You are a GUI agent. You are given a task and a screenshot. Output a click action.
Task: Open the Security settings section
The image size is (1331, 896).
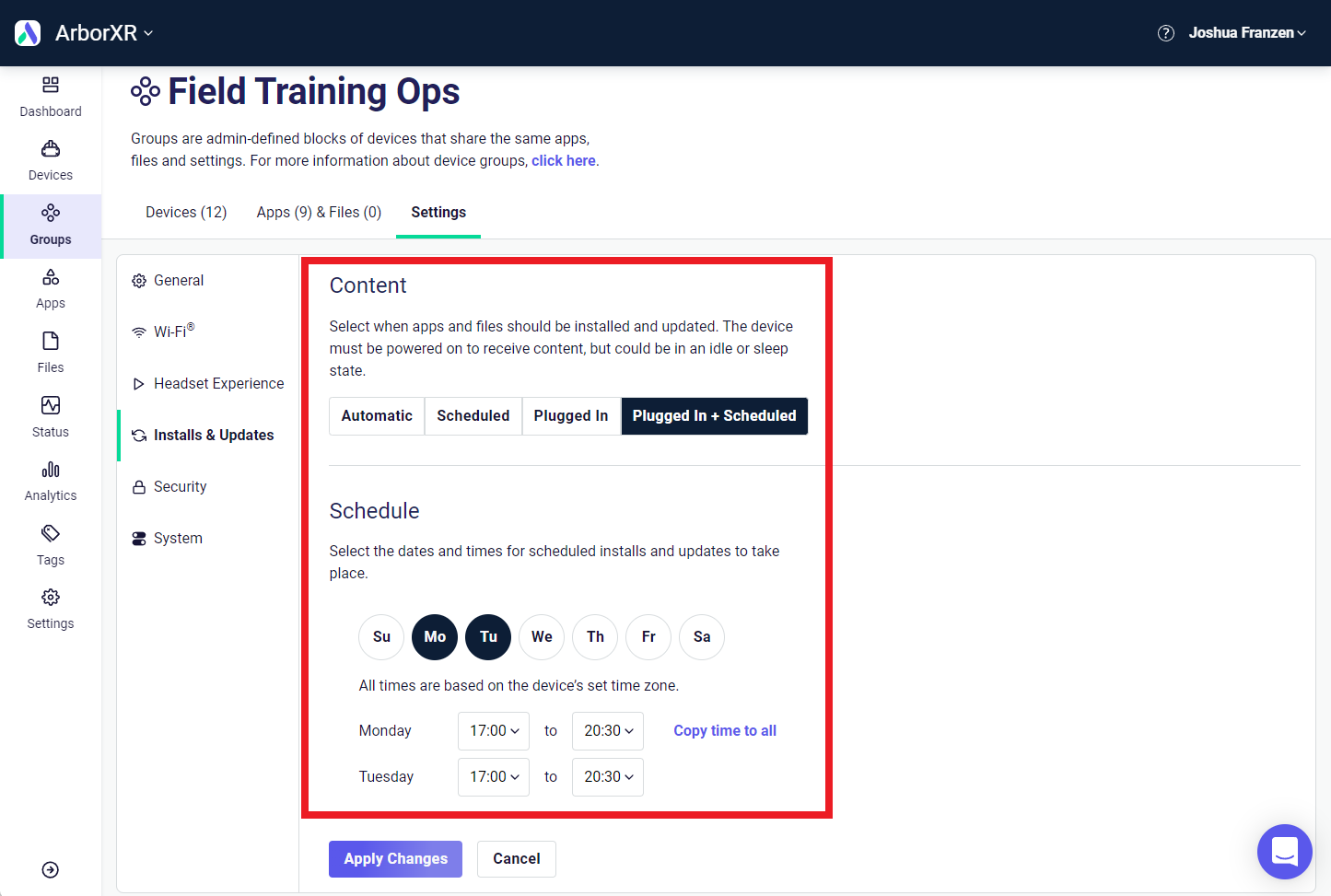click(208, 486)
